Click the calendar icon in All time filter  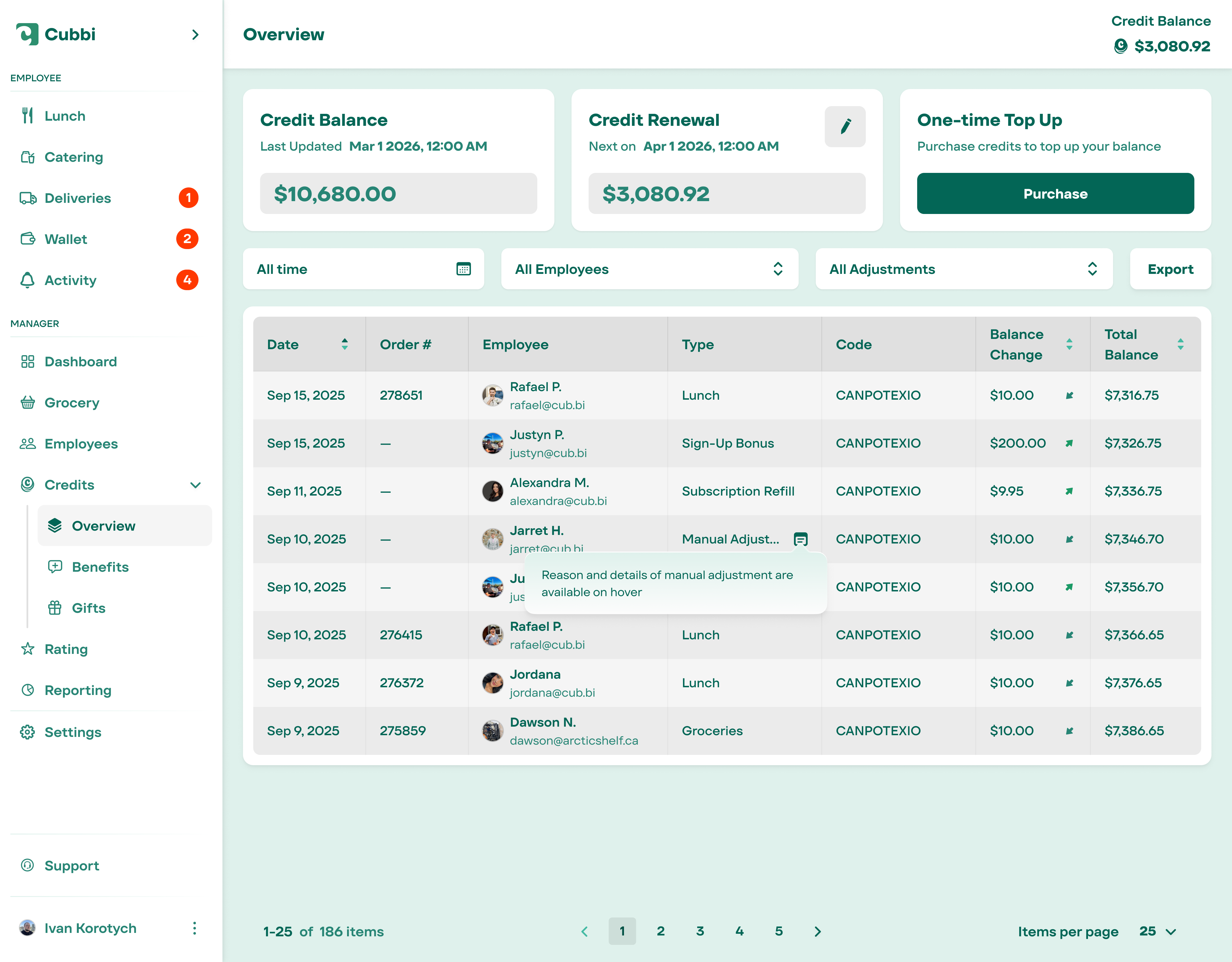click(x=464, y=269)
